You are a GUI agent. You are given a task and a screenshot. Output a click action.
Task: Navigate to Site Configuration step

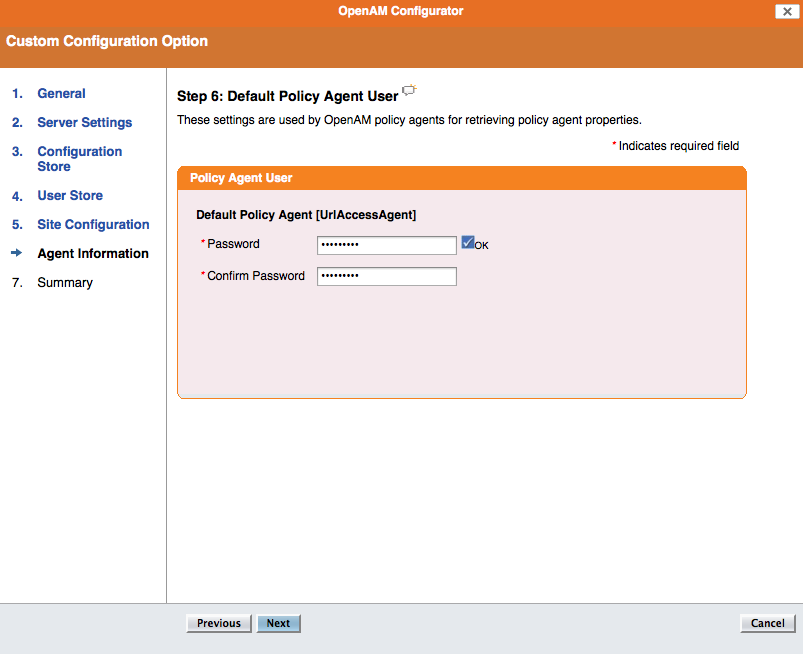tap(93, 225)
